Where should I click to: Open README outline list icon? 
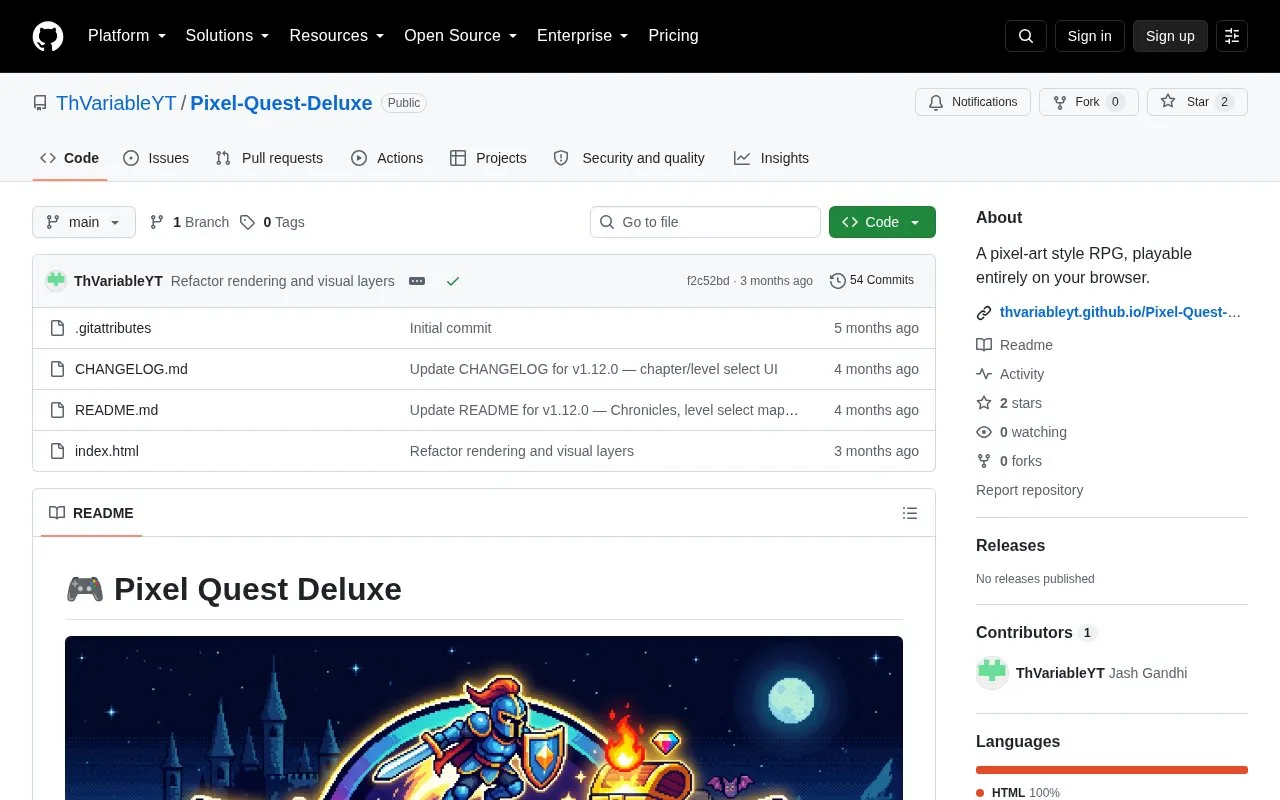(910, 513)
